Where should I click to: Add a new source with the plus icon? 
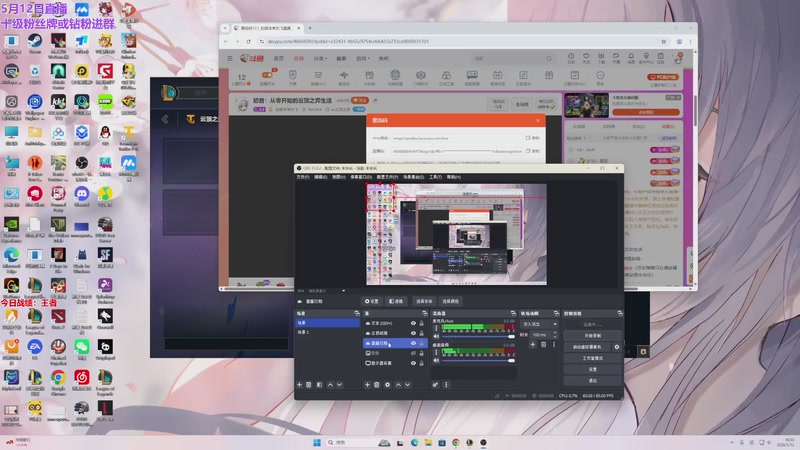coord(367,385)
